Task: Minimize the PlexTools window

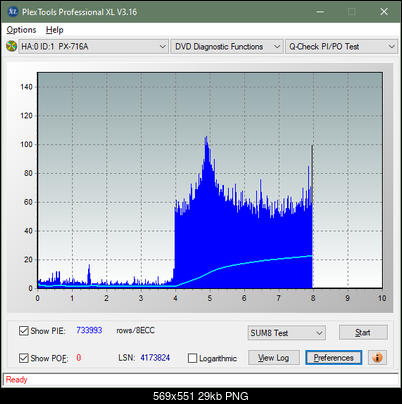Action: tap(320, 12)
